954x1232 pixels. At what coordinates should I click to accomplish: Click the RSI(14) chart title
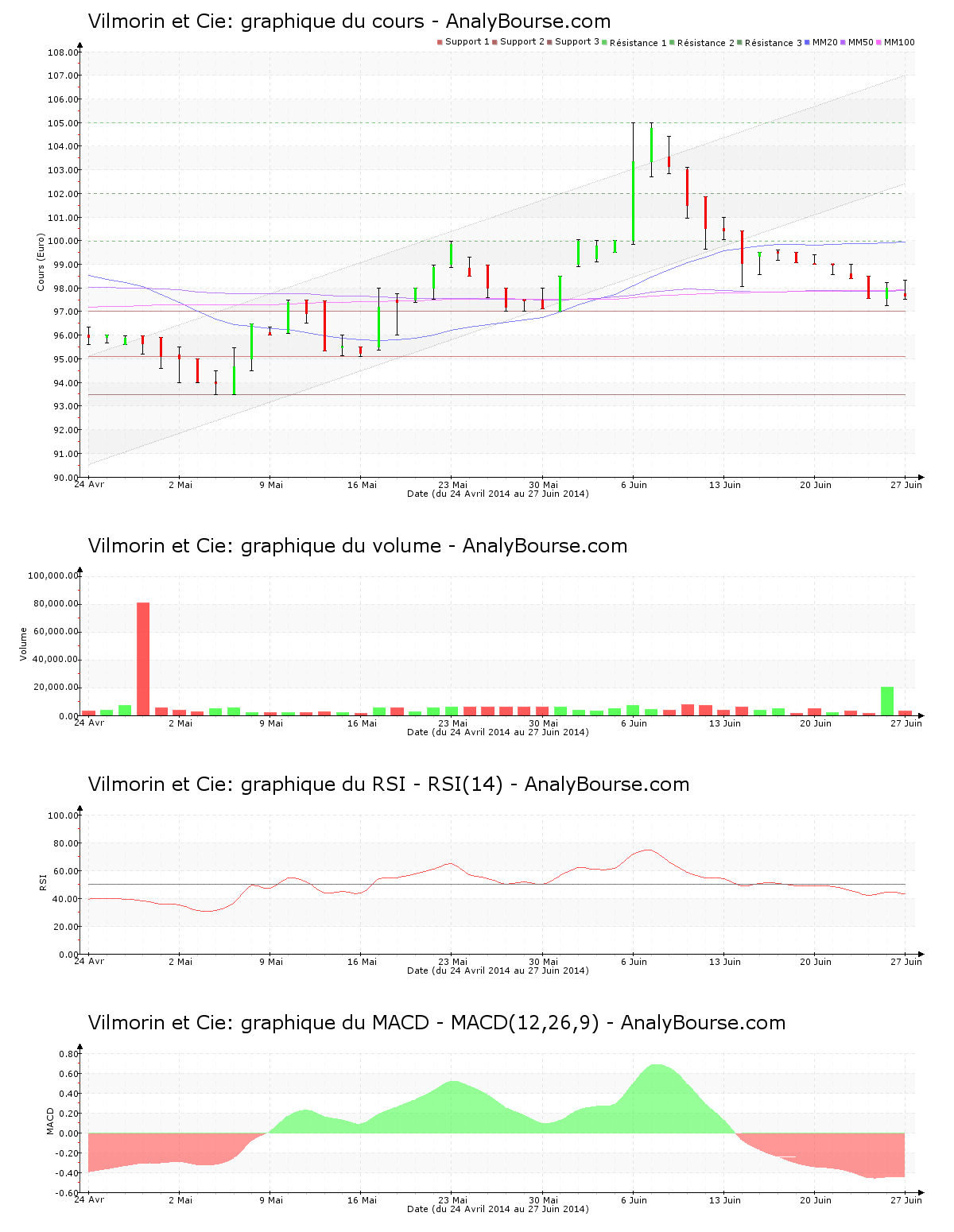[388, 785]
